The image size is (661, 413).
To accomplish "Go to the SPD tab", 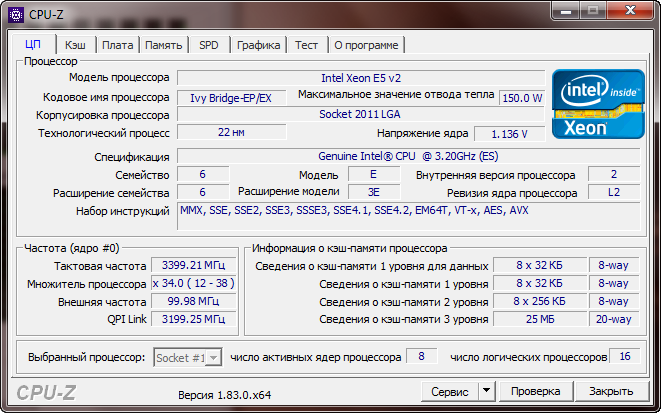I will point(209,45).
